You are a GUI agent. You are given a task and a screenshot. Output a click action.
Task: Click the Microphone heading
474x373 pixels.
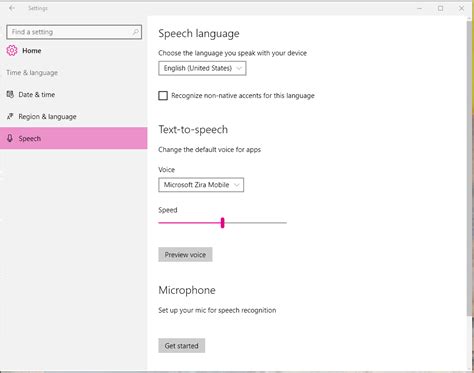(187, 290)
